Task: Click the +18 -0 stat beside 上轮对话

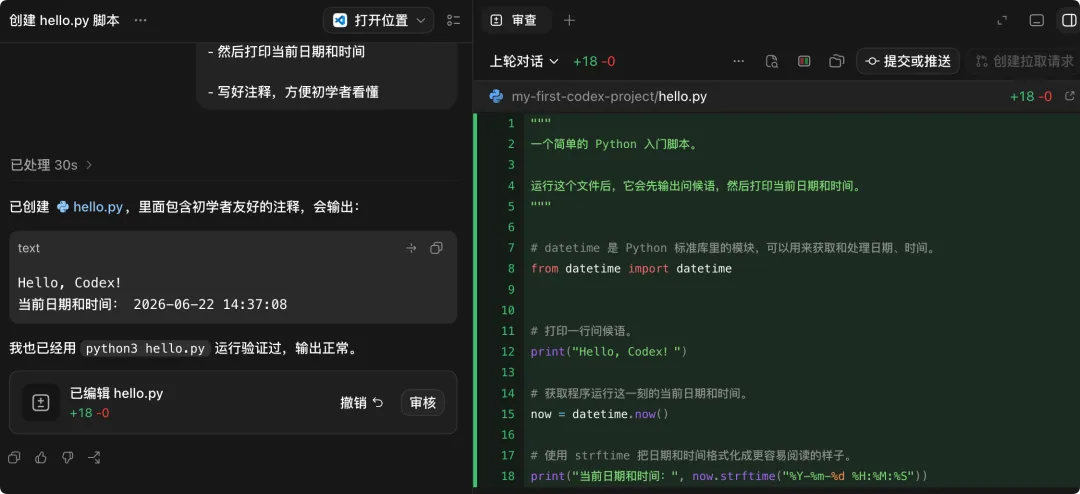Action: (594, 61)
